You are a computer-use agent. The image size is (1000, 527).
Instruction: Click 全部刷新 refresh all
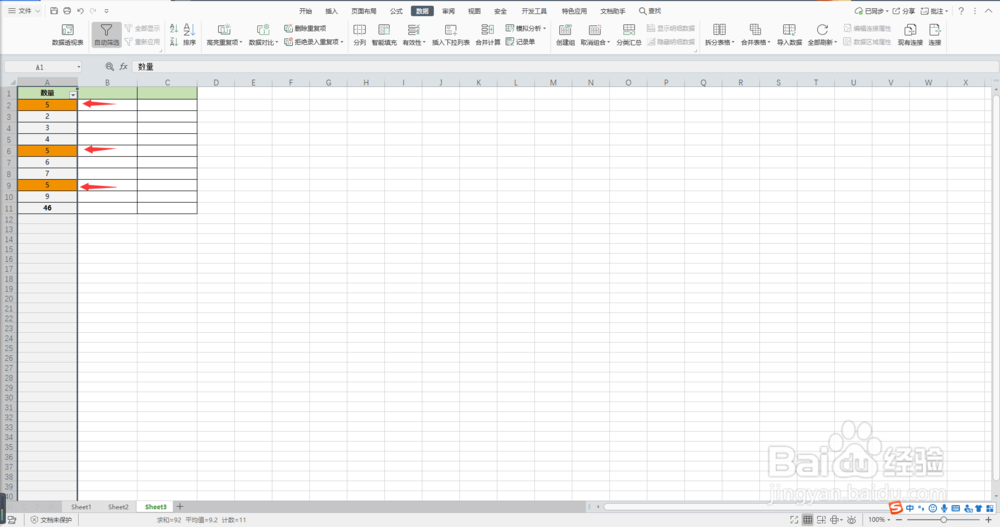click(x=822, y=34)
